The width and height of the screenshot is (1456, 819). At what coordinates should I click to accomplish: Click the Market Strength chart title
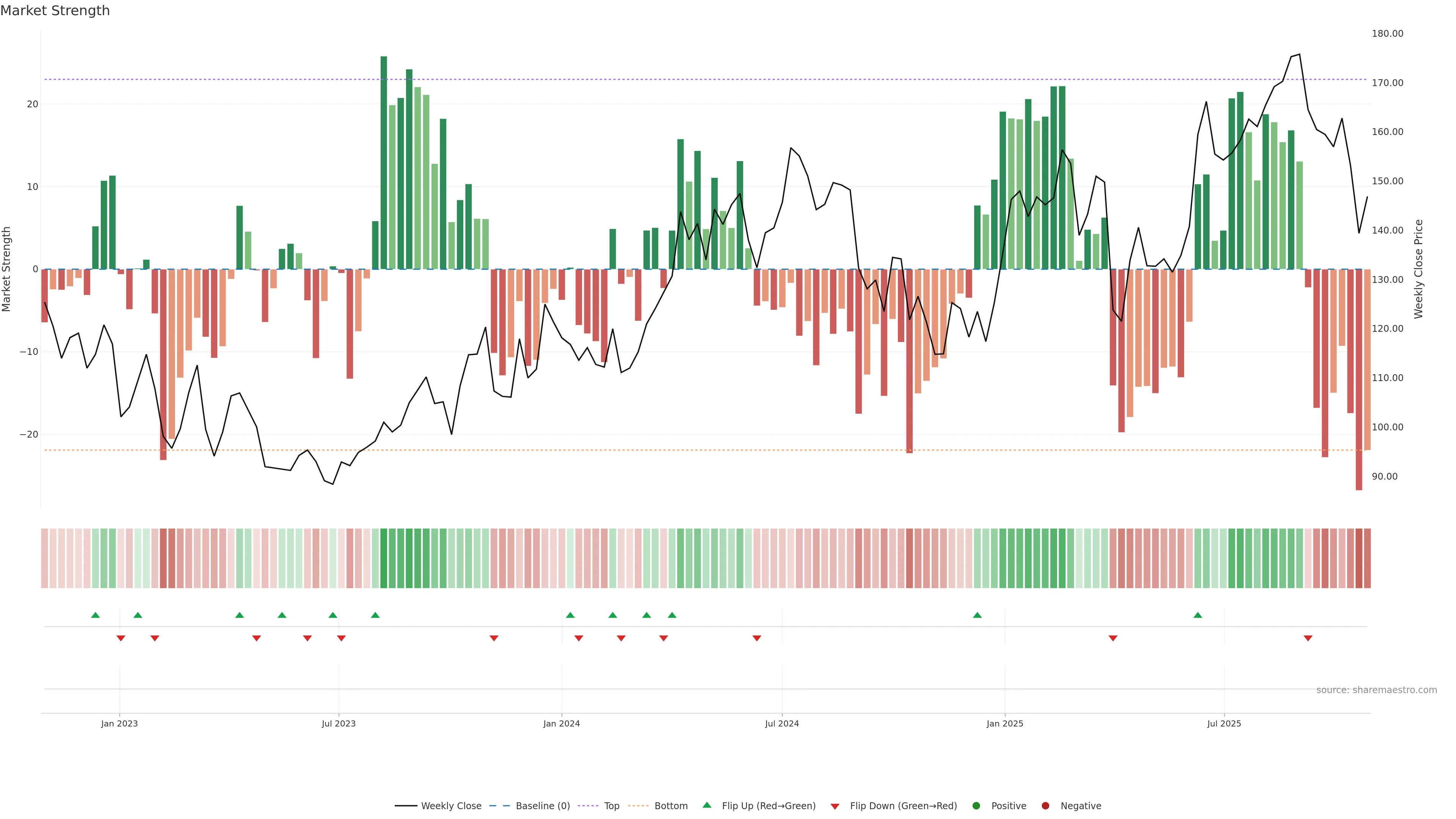[x=55, y=11]
